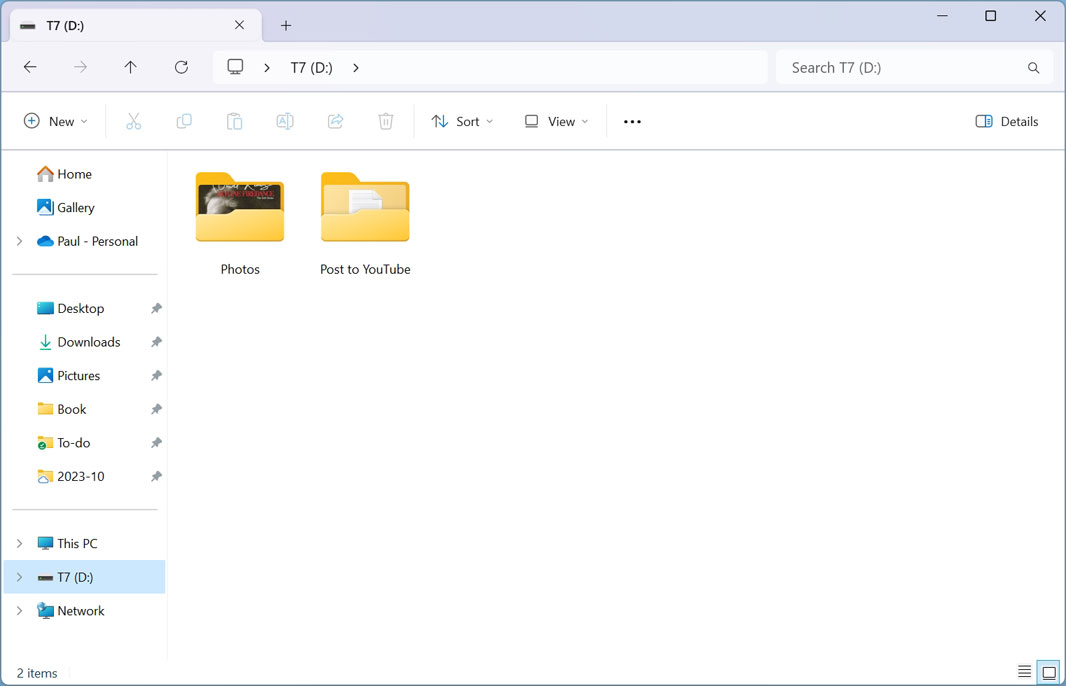
Task: Click the Rename icon in toolbar
Action: coord(285,121)
